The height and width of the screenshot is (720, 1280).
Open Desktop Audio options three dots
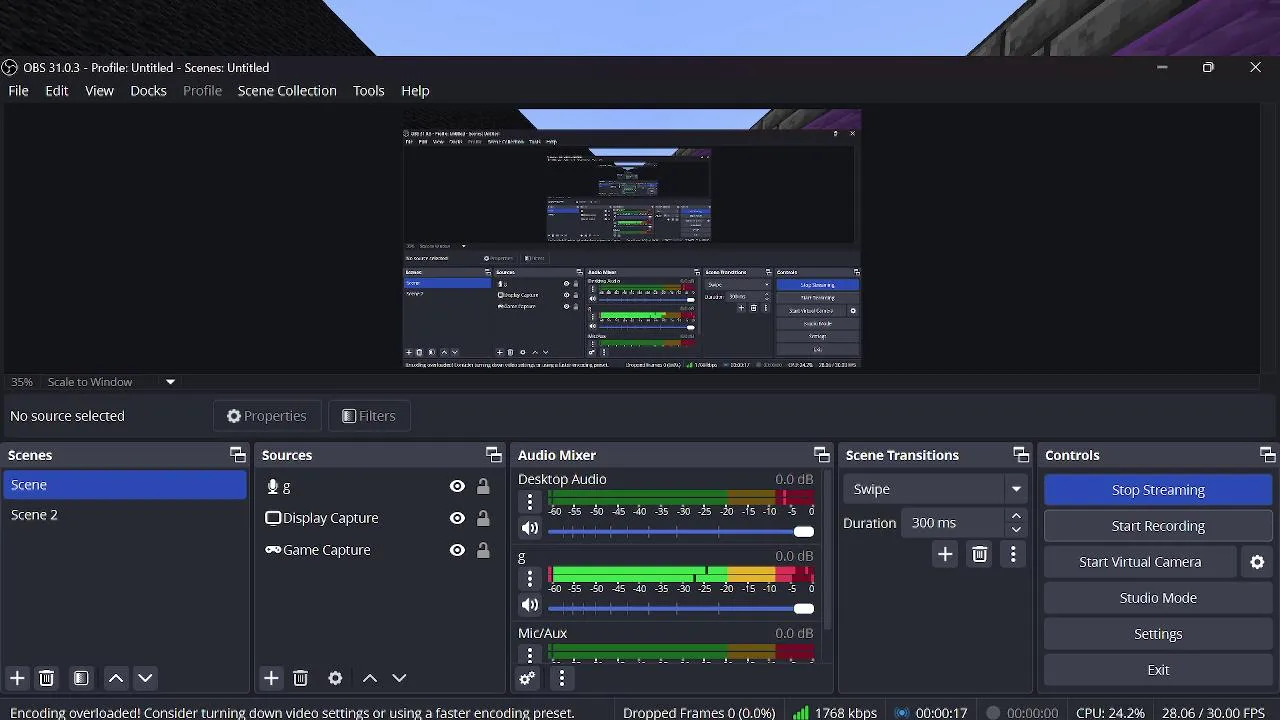click(530, 501)
